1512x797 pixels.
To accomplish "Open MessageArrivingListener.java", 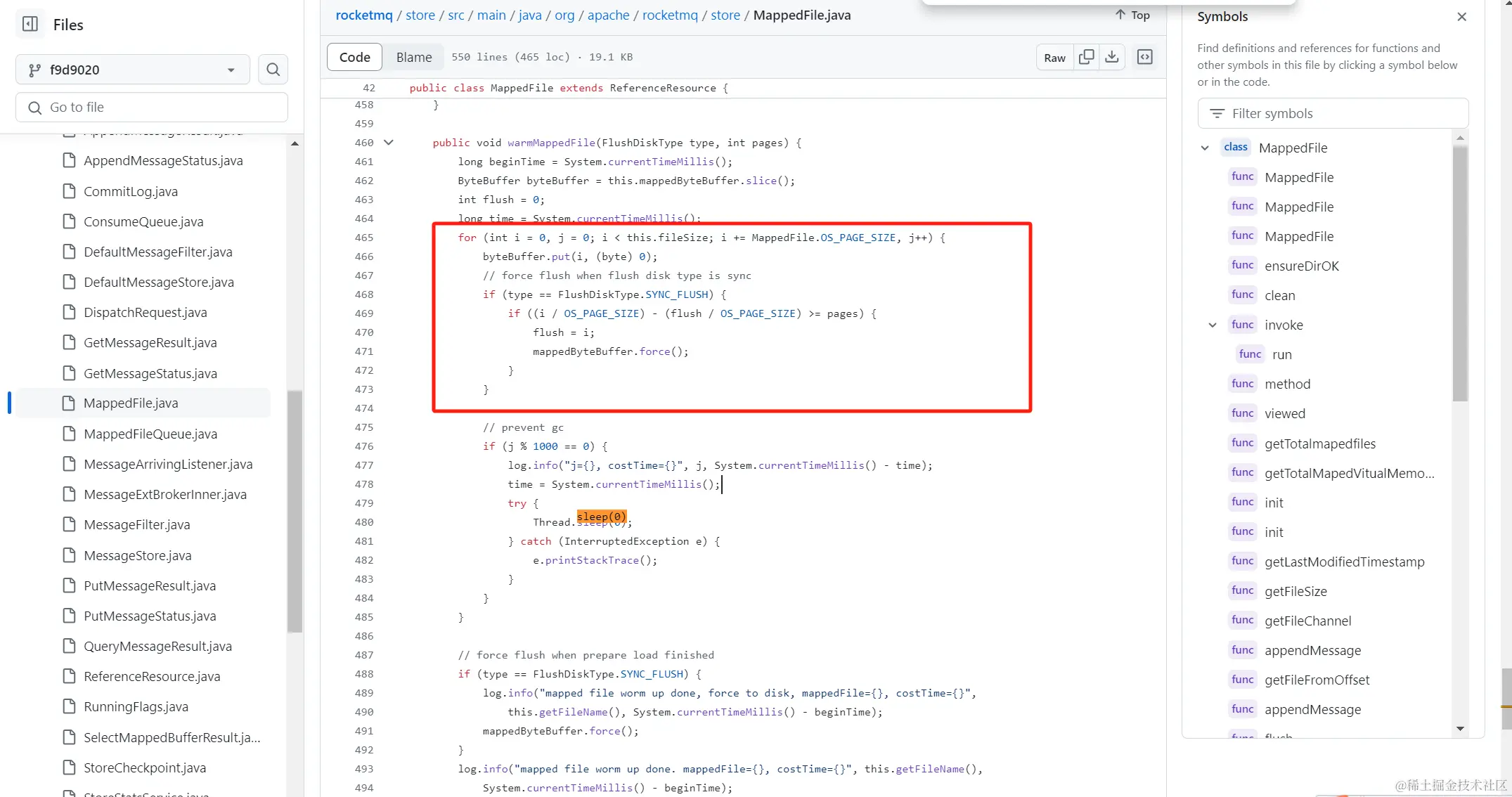I will (x=168, y=464).
